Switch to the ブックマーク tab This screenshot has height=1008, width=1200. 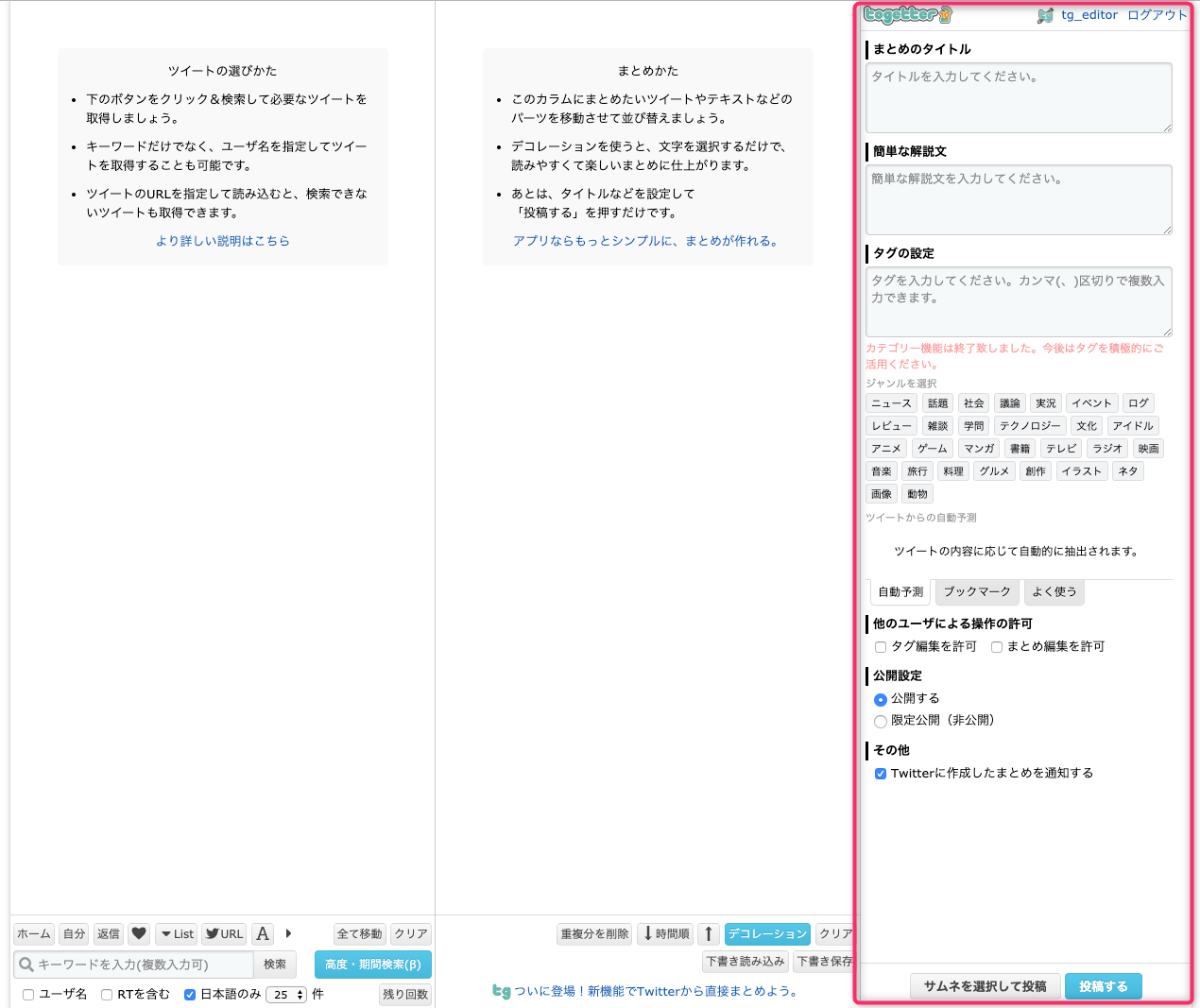click(977, 592)
